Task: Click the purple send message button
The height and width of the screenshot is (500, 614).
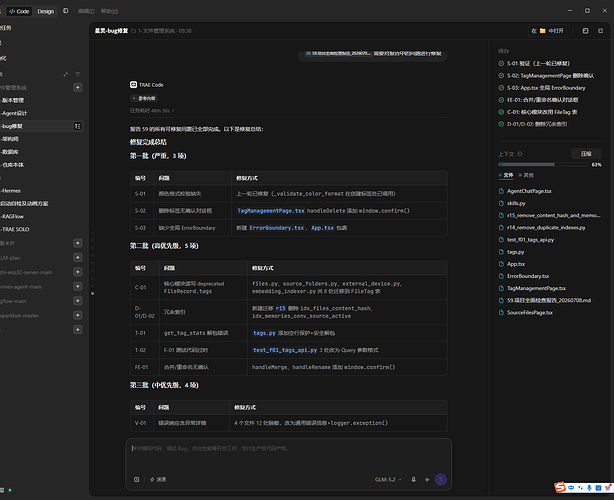Action: click(441, 479)
